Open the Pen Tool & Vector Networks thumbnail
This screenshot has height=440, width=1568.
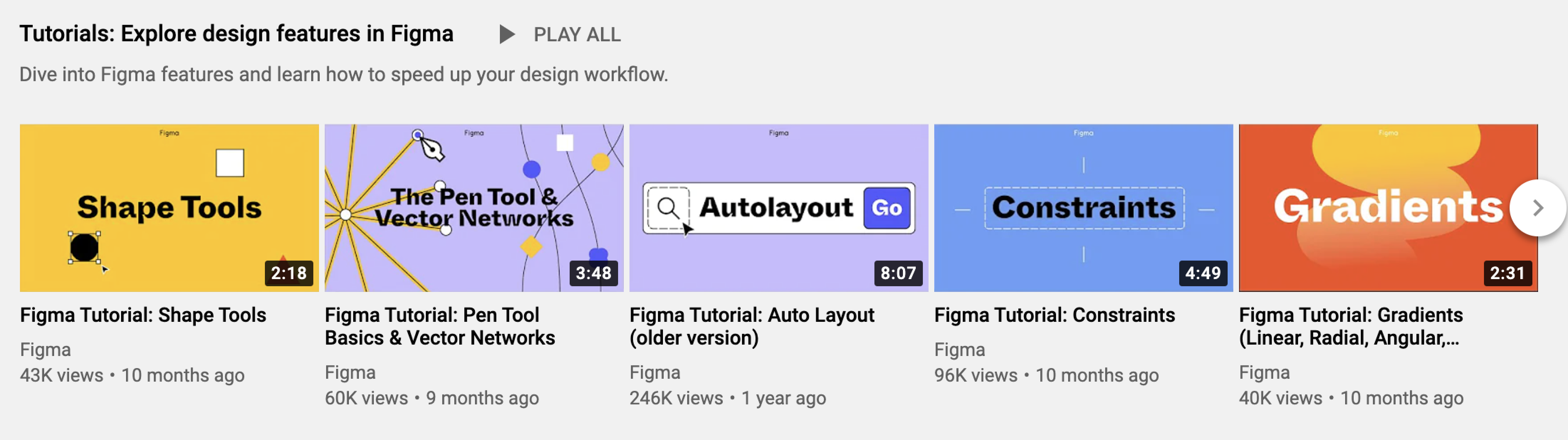(x=474, y=208)
